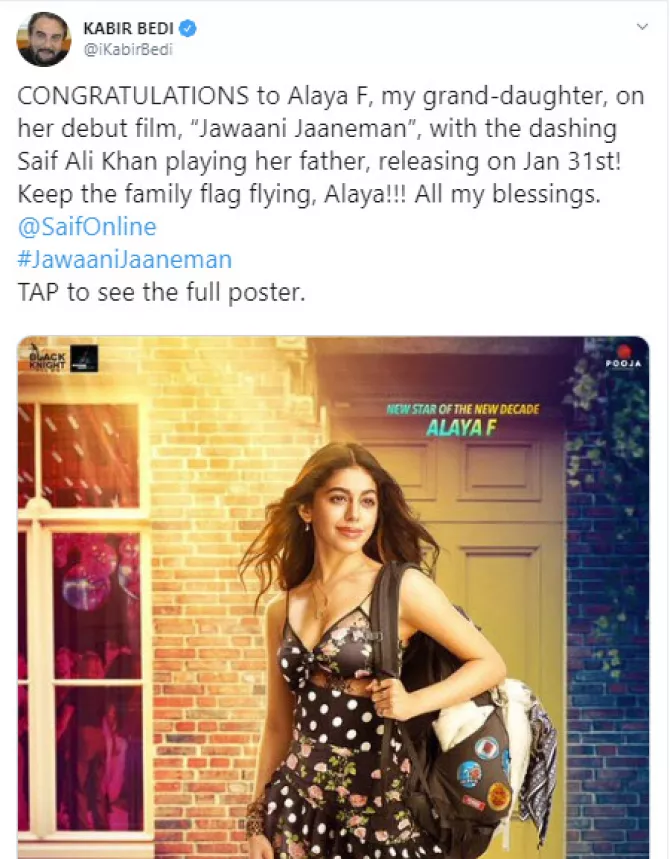Viewport: 670px width, 859px height.
Task: Click the round blue sticker on the backpack
Action: coord(469,774)
